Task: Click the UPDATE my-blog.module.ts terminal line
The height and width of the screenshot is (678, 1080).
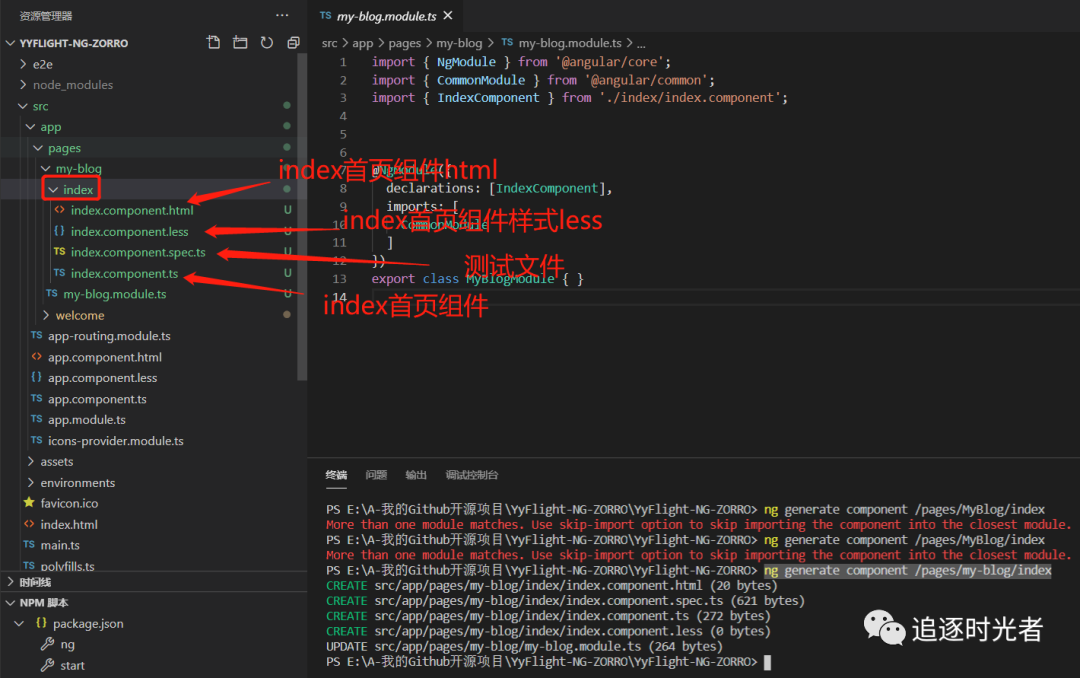Action: coord(524,646)
